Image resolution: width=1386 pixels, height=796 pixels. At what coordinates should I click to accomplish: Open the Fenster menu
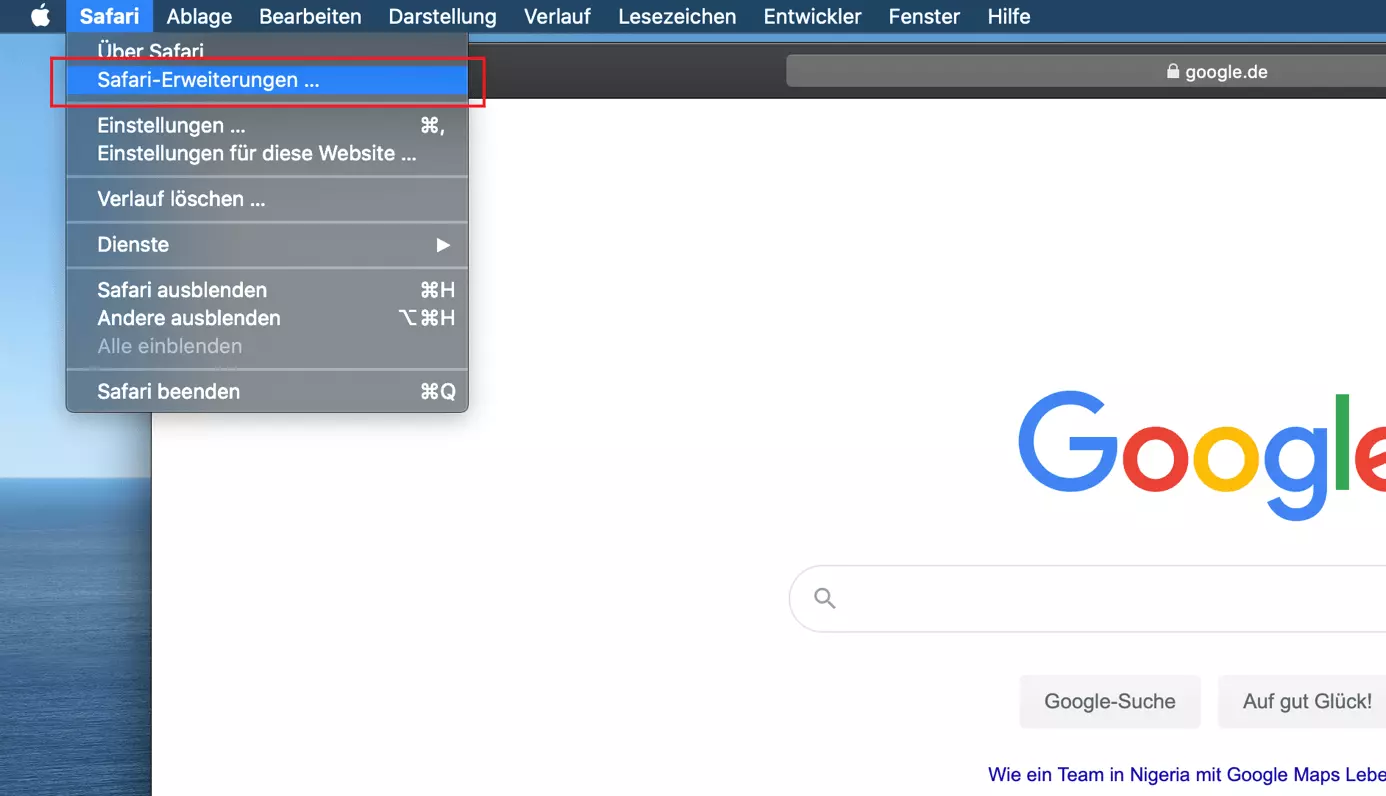pos(924,16)
